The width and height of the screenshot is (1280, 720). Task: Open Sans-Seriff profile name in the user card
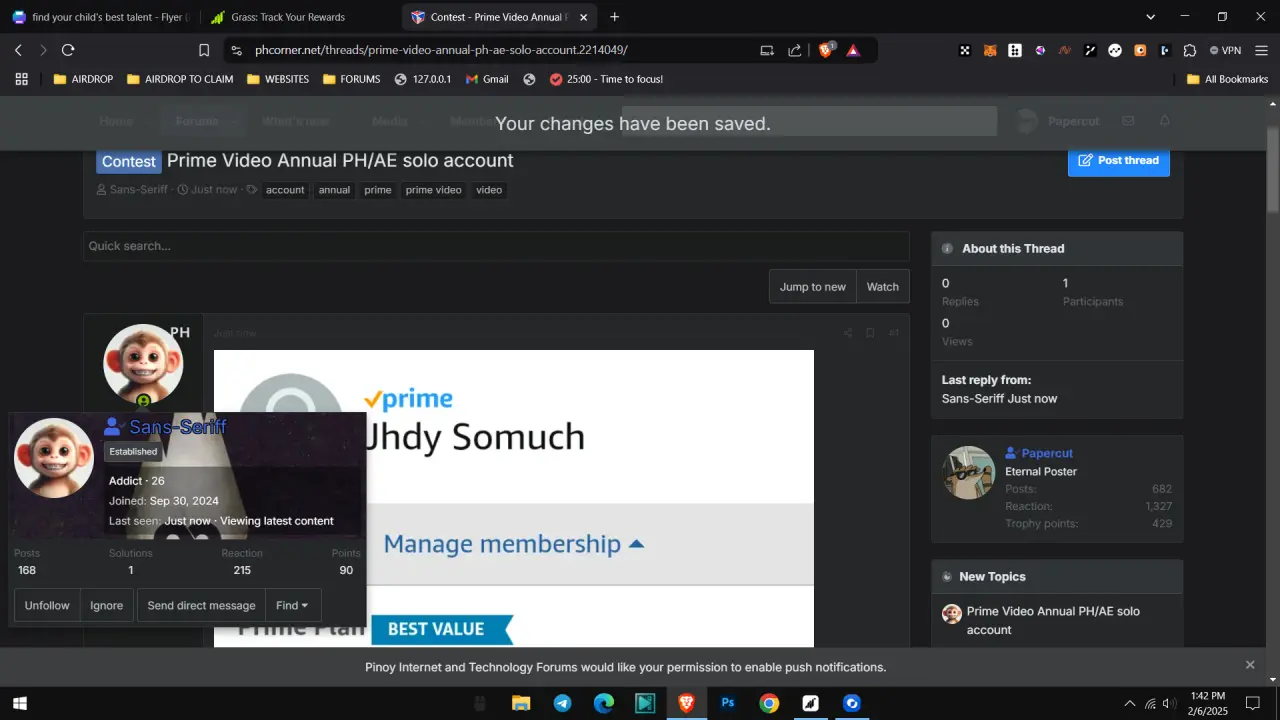(x=178, y=427)
